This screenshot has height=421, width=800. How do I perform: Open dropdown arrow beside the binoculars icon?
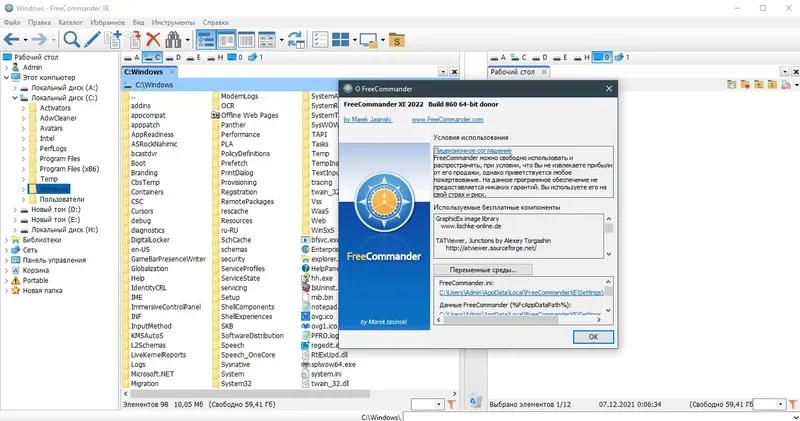click(188, 40)
